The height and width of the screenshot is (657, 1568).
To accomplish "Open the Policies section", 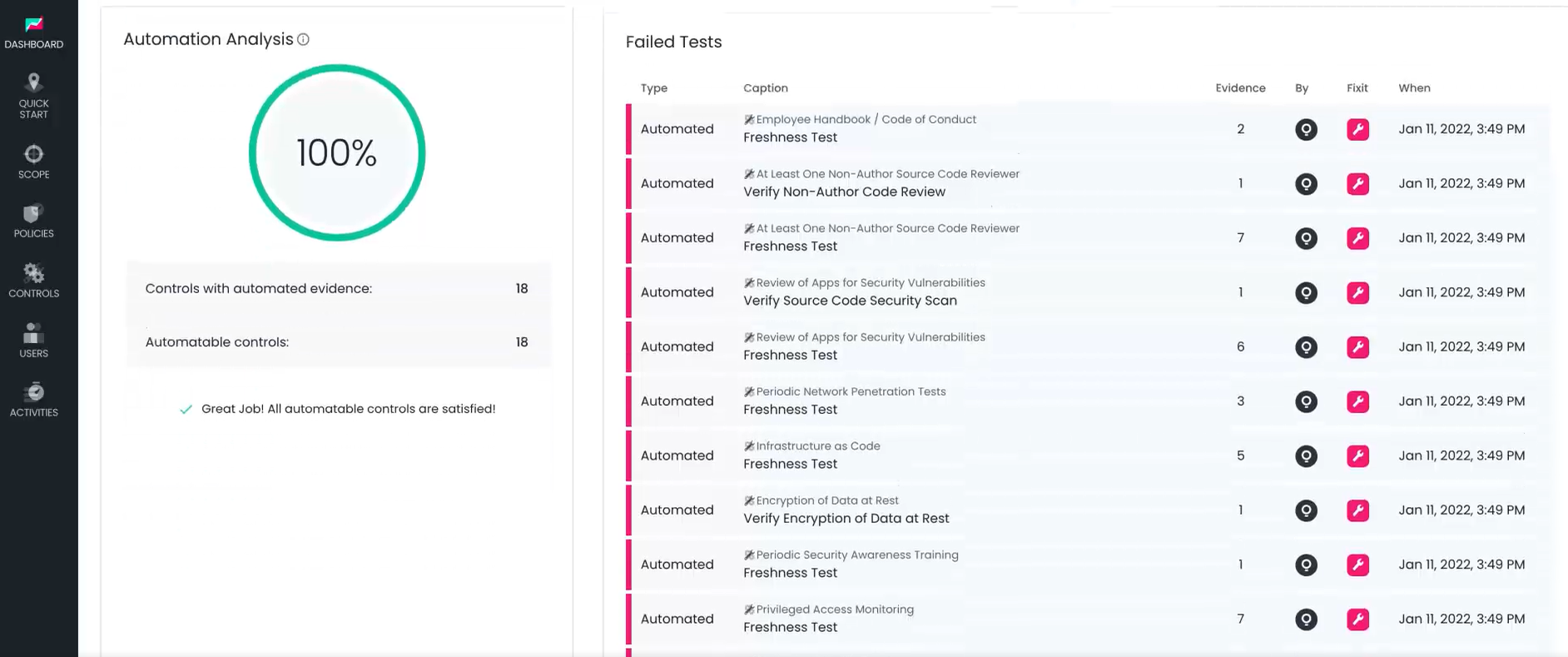I will point(34,221).
